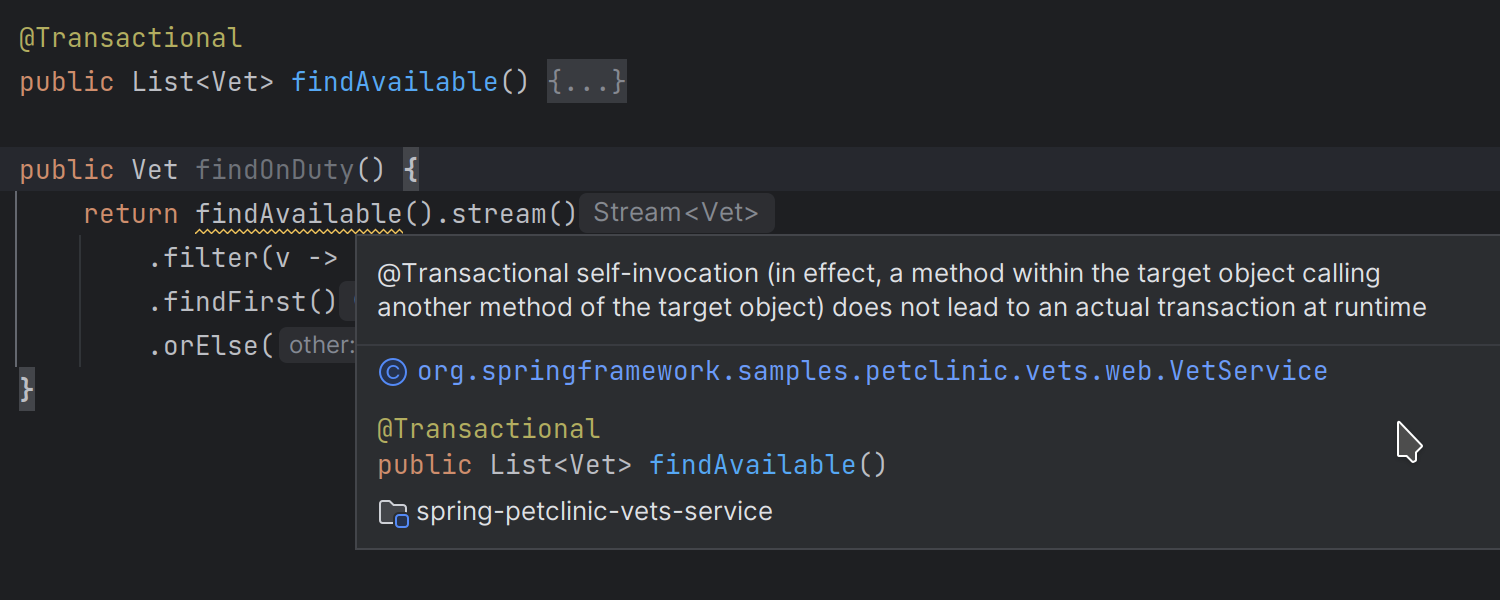The height and width of the screenshot is (600, 1500).
Task: Click the .findFirst() call
Action: (243, 302)
